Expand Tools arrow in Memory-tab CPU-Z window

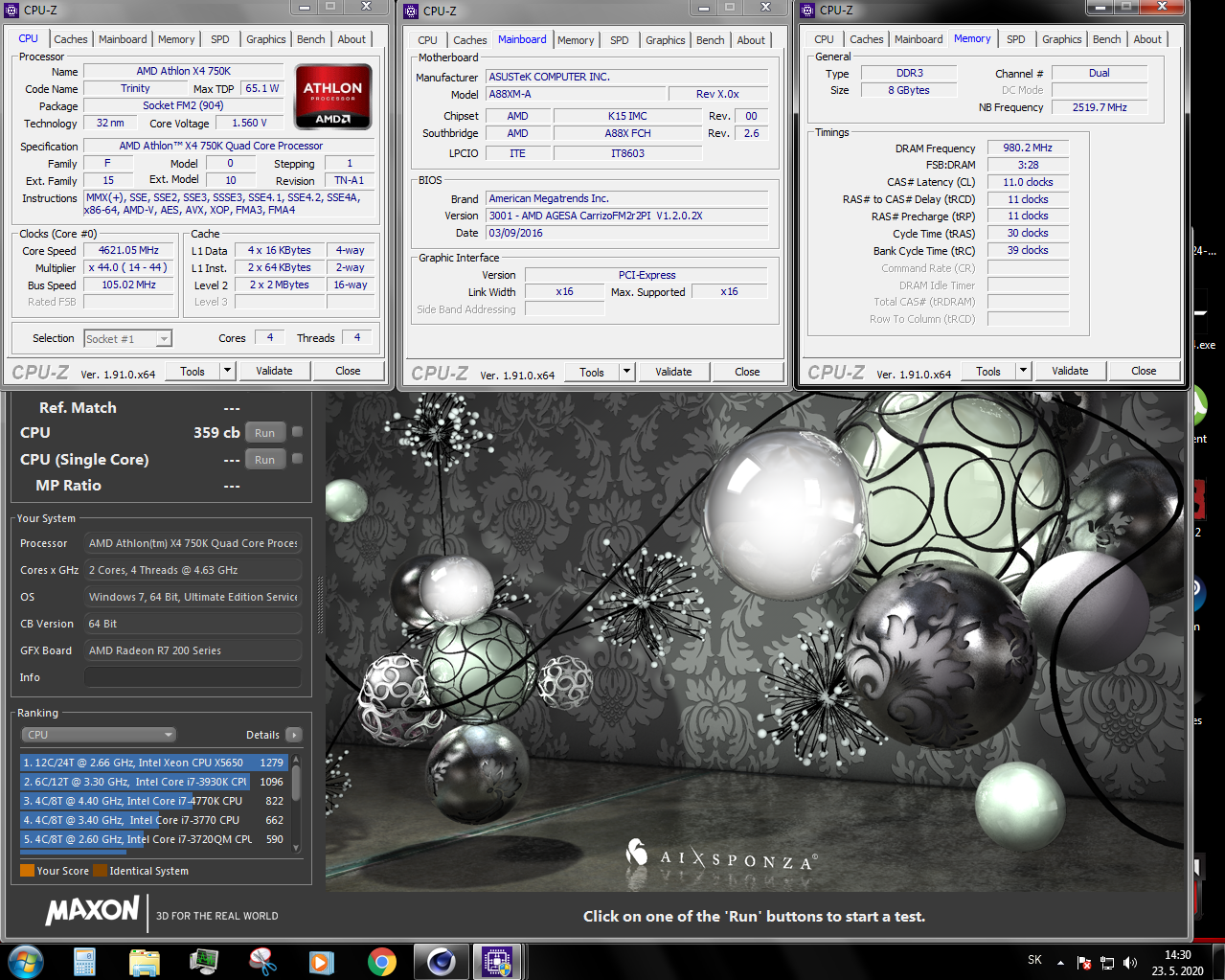tap(1023, 371)
